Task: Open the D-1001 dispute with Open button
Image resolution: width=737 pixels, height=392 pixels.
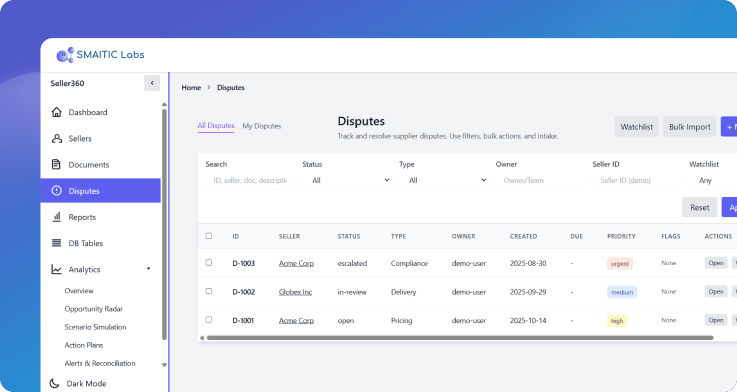Action: [x=716, y=320]
